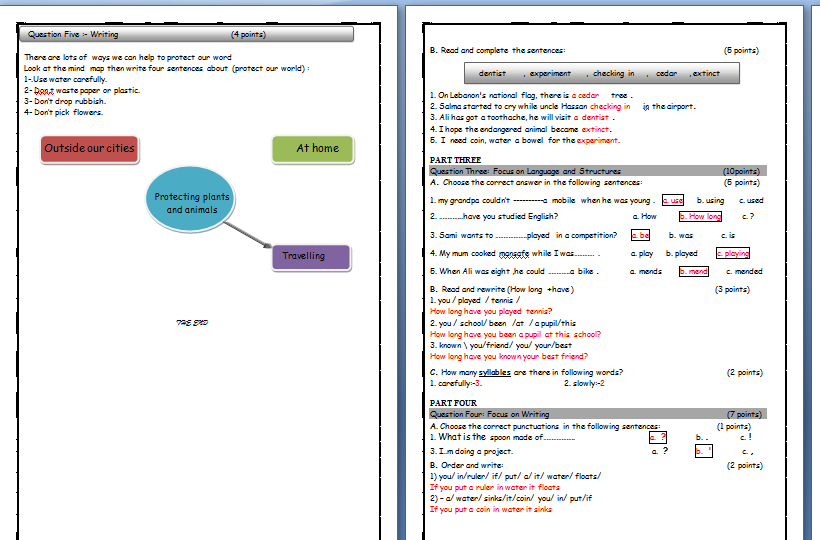Click the "PART FOUR" heading
Image resolution: width=820 pixels, height=540 pixels.
[453, 403]
